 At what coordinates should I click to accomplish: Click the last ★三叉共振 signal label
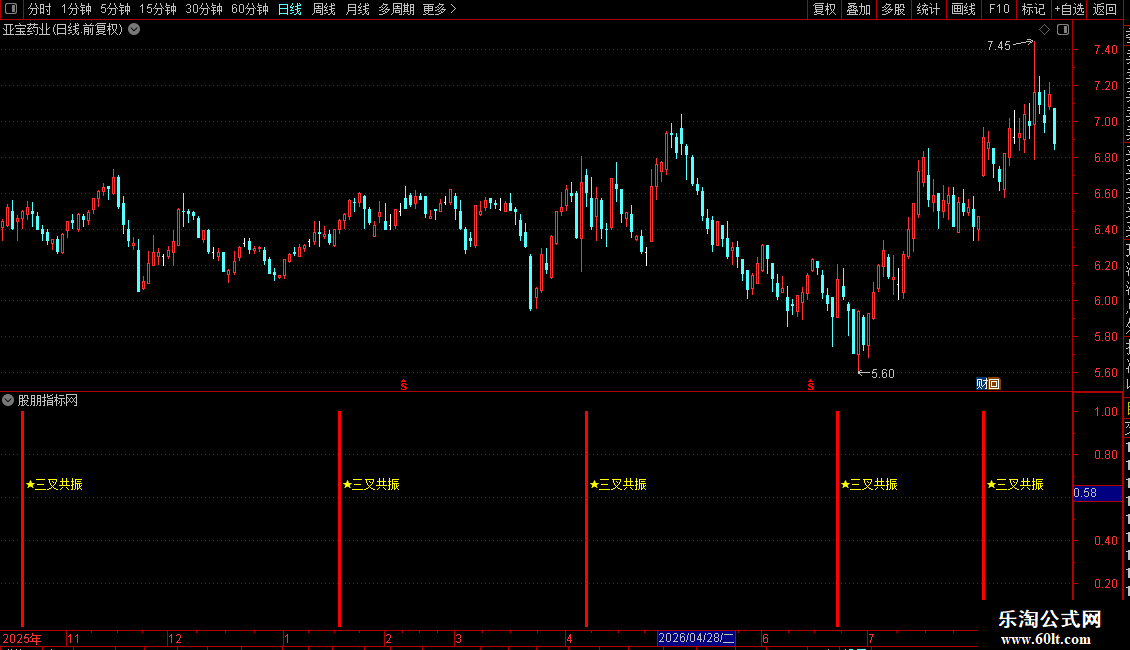[x=1015, y=484]
